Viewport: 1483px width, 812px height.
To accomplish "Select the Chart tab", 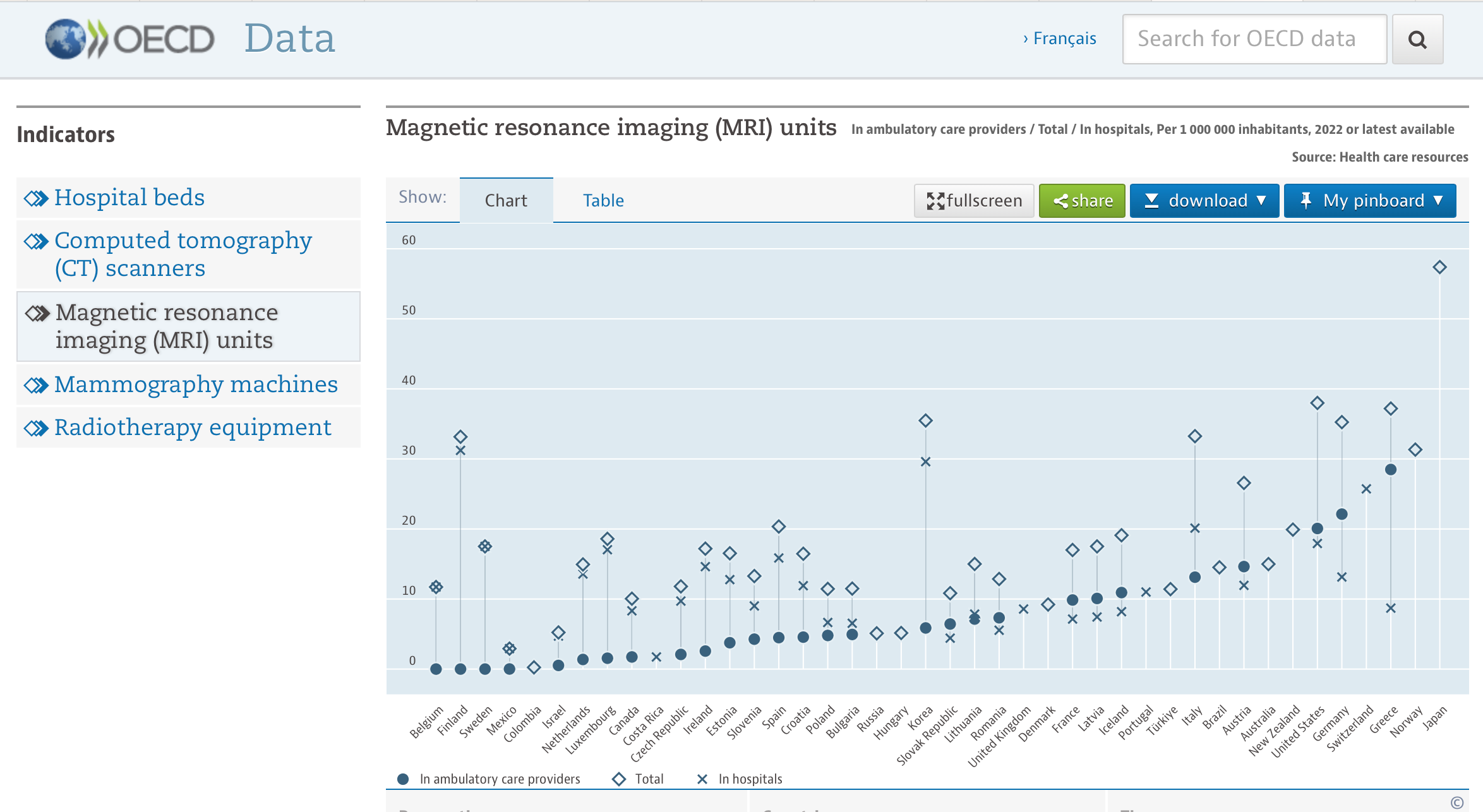I will [x=505, y=201].
